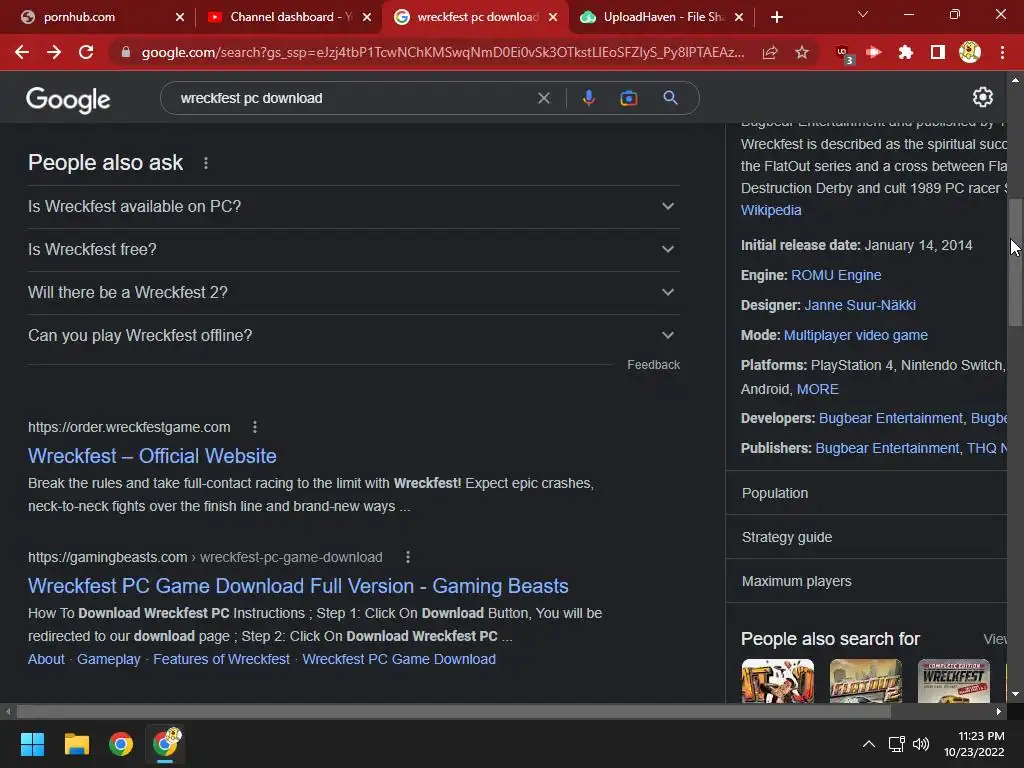Click the Feedback link

[x=653, y=365]
